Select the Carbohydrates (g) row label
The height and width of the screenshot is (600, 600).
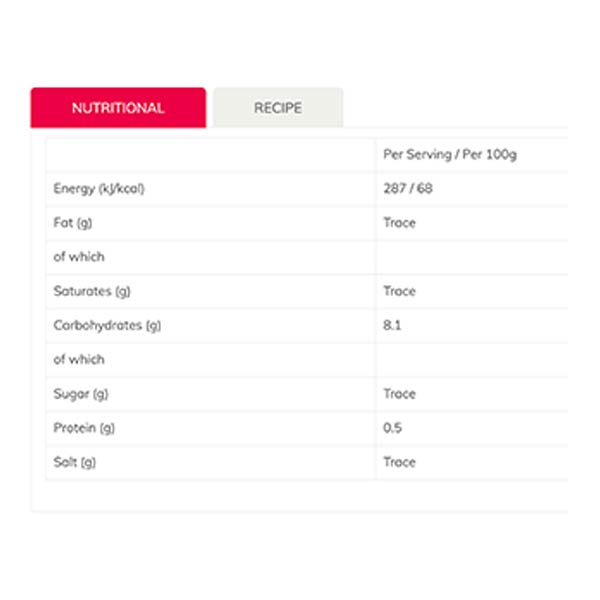pos(107,325)
